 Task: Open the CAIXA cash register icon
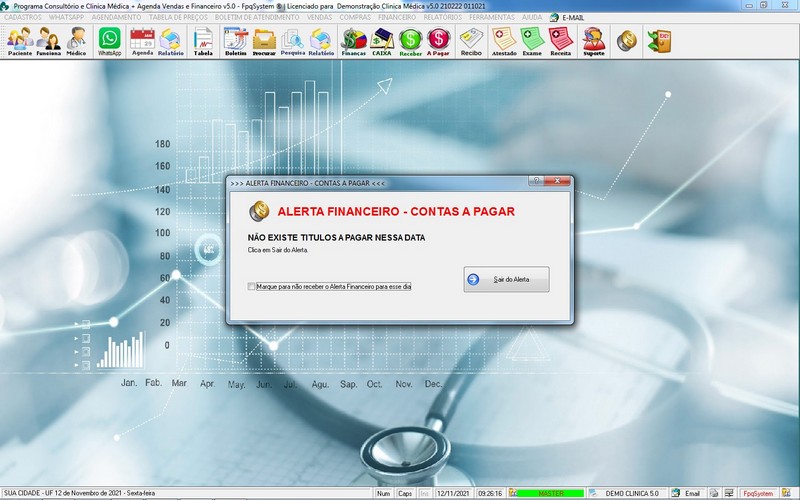point(382,41)
